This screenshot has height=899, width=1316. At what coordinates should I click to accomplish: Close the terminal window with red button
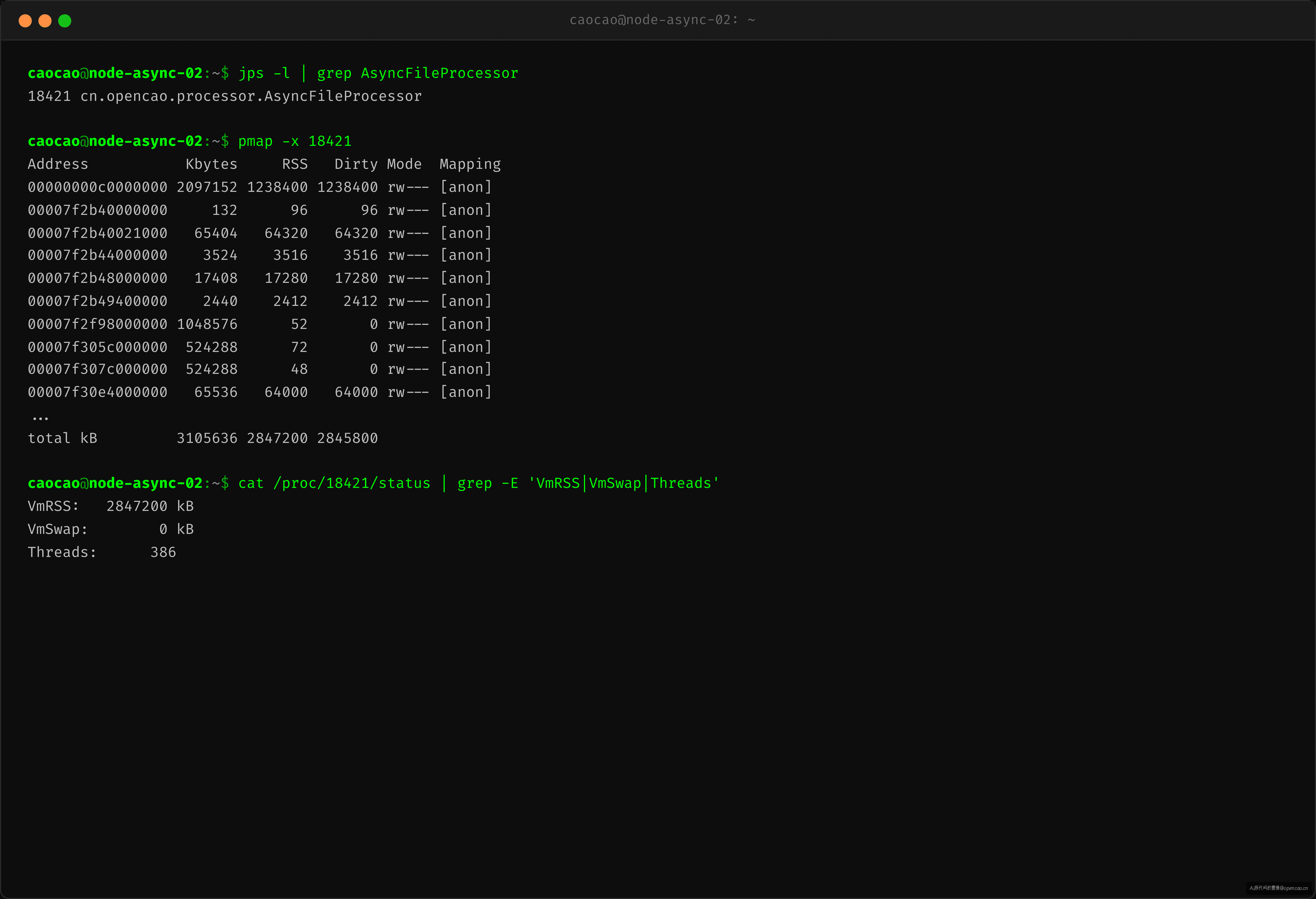coord(25,21)
